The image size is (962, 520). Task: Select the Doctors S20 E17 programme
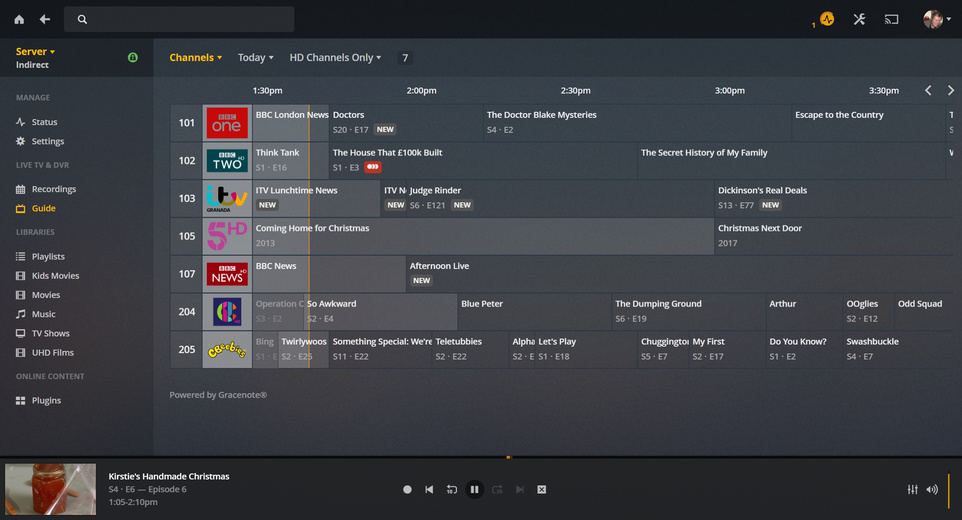click(x=406, y=123)
